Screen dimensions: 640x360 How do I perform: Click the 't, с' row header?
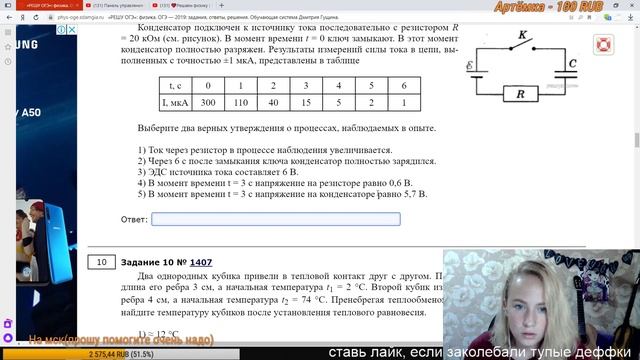coord(176,86)
